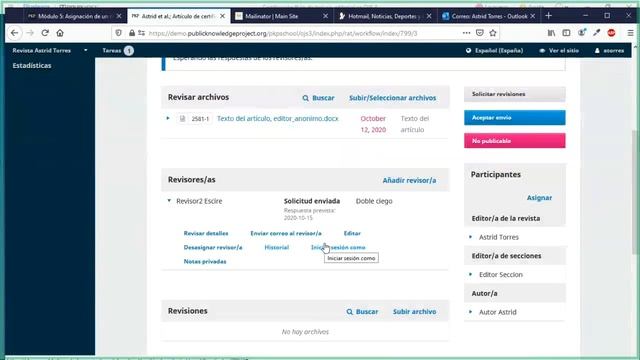The width and height of the screenshot is (640, 360).
Task: Click Subir/Seleccionar archivos link
Action: 393,98
